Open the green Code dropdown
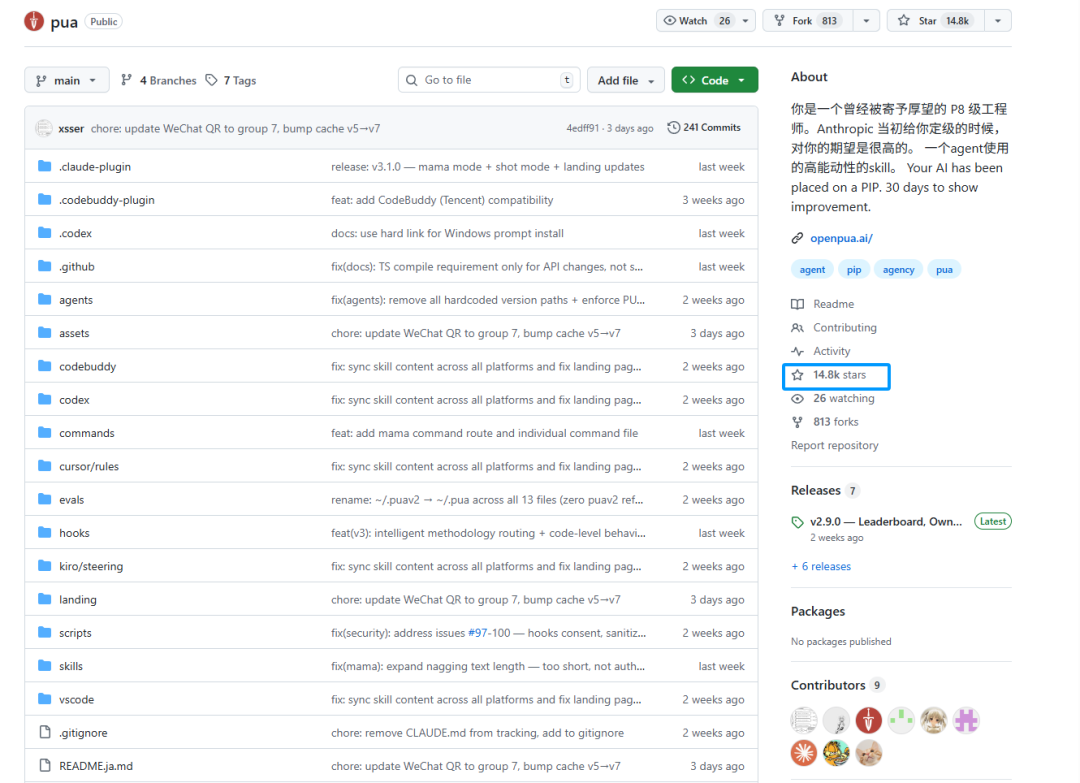Viewport: 1080px width, 783px height. point(714,80)
